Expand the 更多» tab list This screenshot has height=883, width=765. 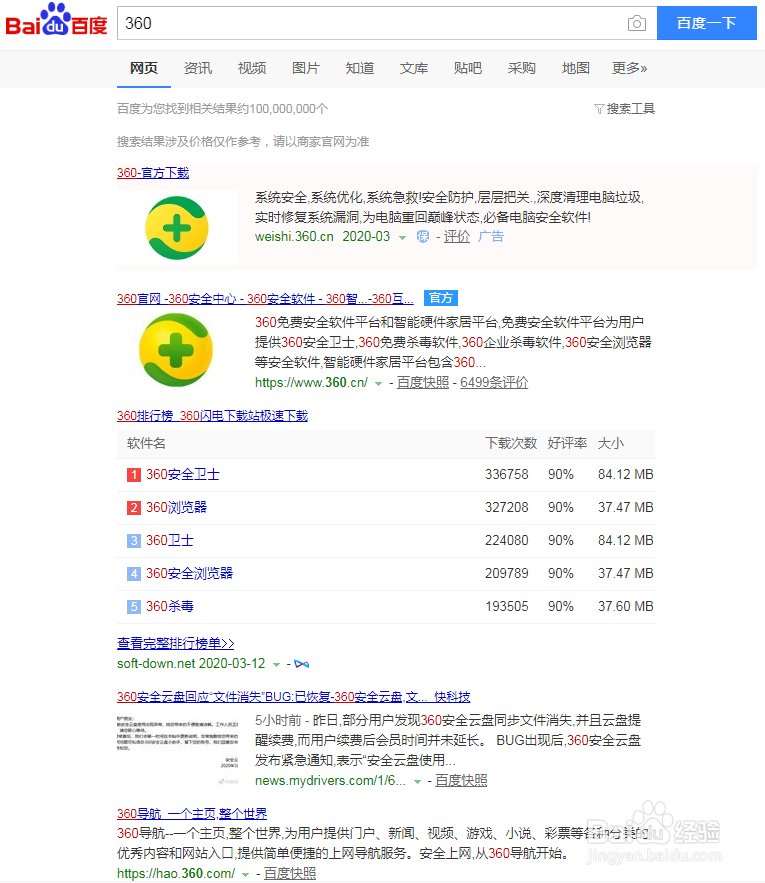[629, 68]
